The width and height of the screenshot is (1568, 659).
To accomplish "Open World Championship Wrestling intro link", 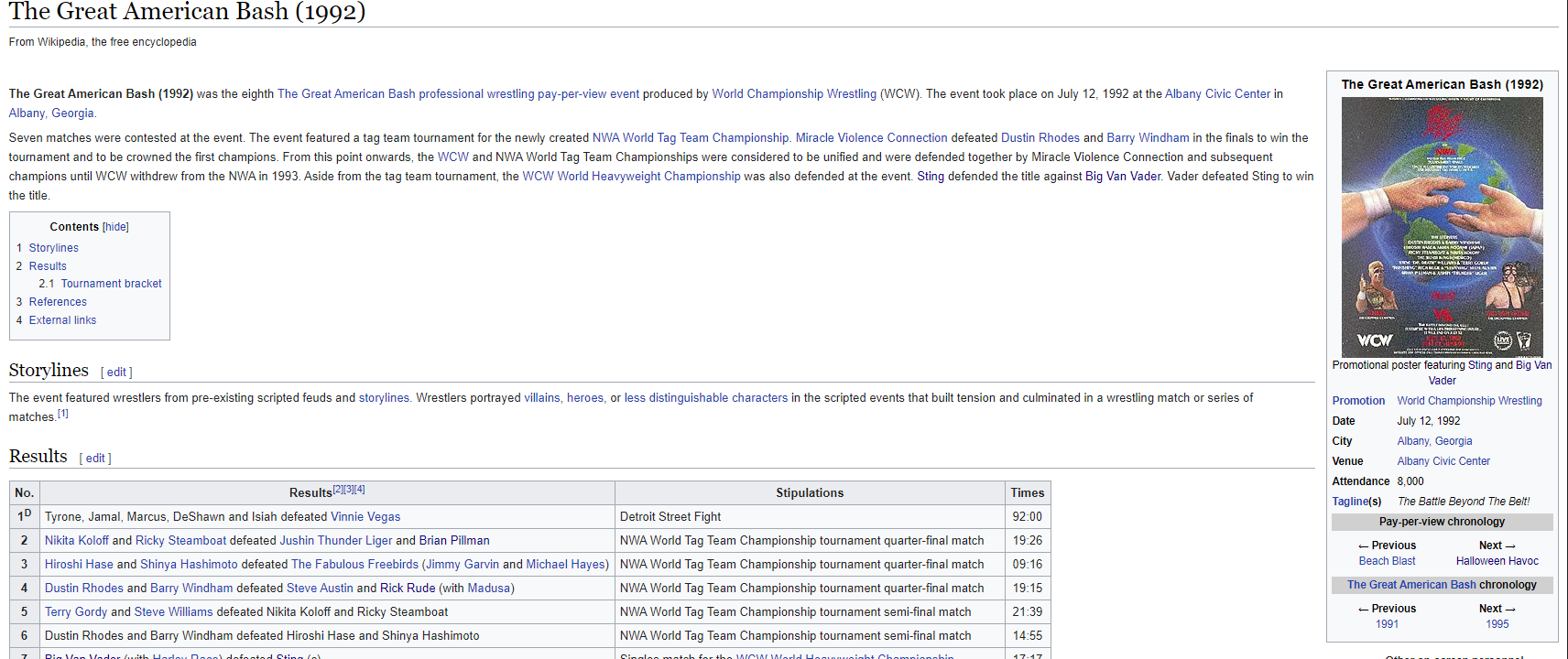I will (x=794, y=94).
